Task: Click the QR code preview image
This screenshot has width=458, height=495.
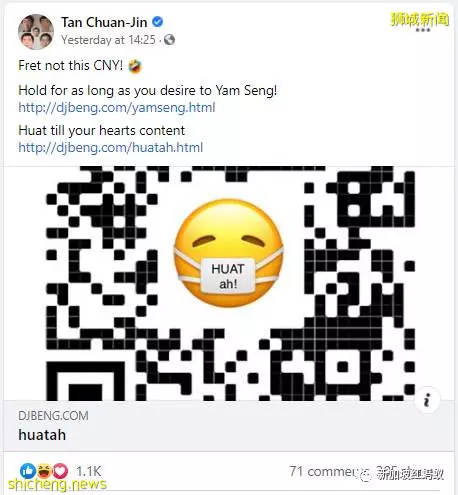Action: tap(229, 283)
